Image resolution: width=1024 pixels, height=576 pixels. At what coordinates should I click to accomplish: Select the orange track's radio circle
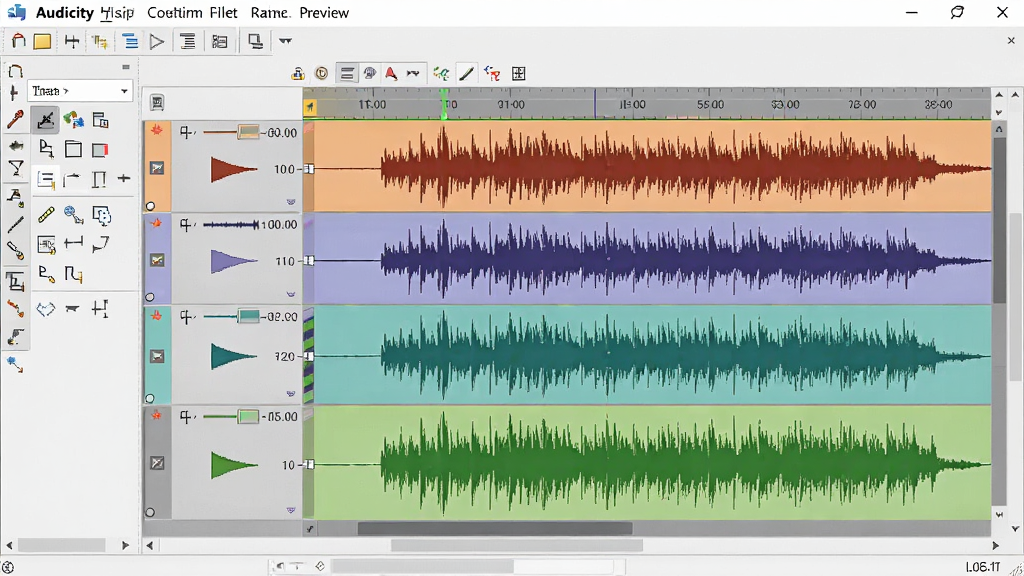(150, 206)
